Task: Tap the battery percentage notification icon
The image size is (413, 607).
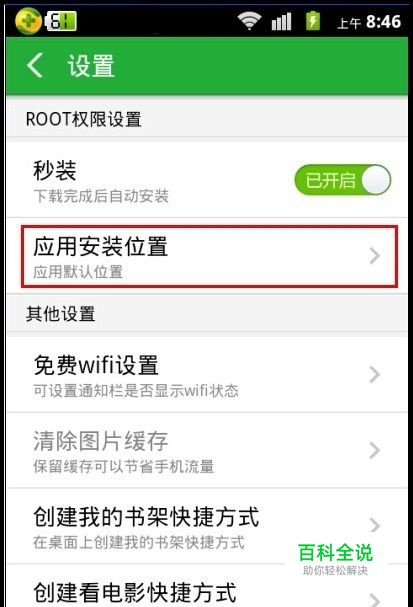Action: tap(61, 21)
